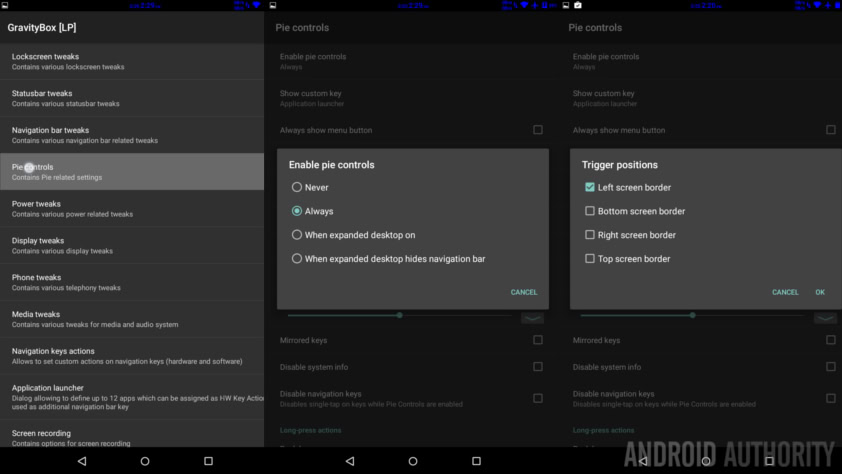Toggle Always show menu button in middle screen
The height and width of the screenshot is (474, 842).
click(x=538, y=130)
